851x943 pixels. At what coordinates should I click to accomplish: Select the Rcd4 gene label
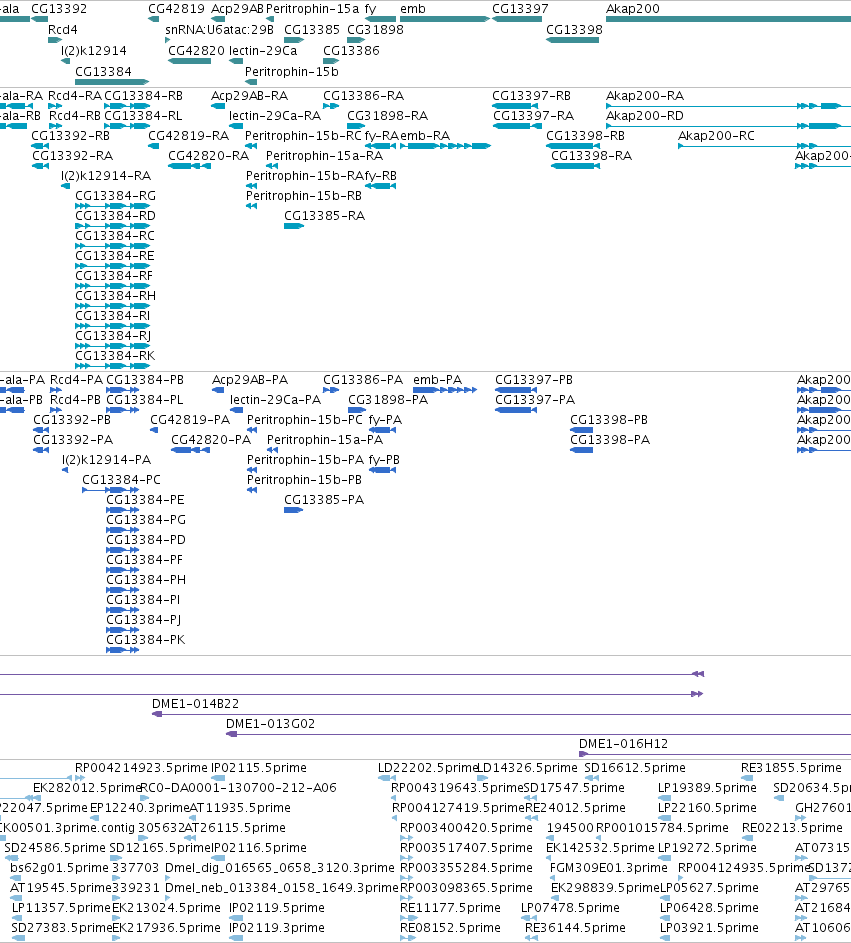[x=63, y=29]
